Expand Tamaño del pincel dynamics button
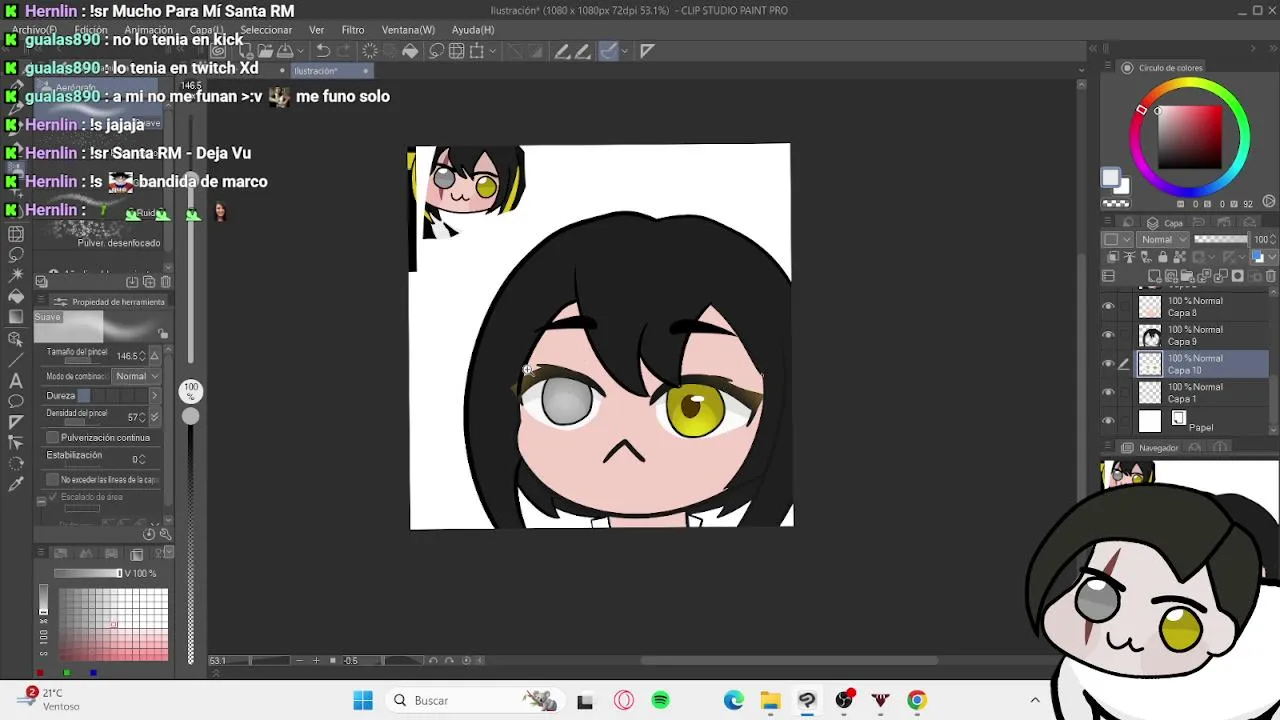Image resolution: width=1280 pixels, height=720 pixels. tap(154, 356)
